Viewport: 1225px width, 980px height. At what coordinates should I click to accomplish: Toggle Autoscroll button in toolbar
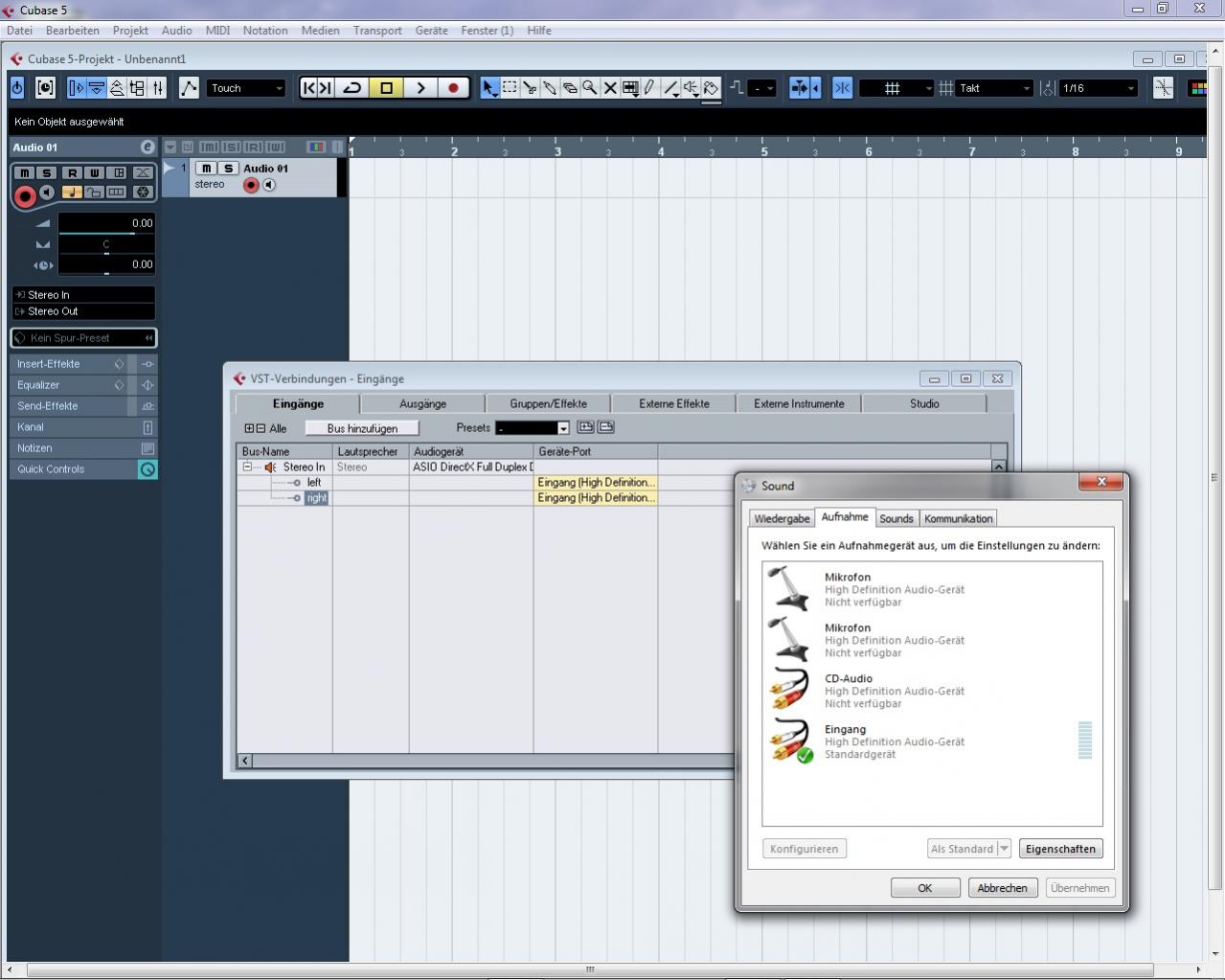(800, 88)
